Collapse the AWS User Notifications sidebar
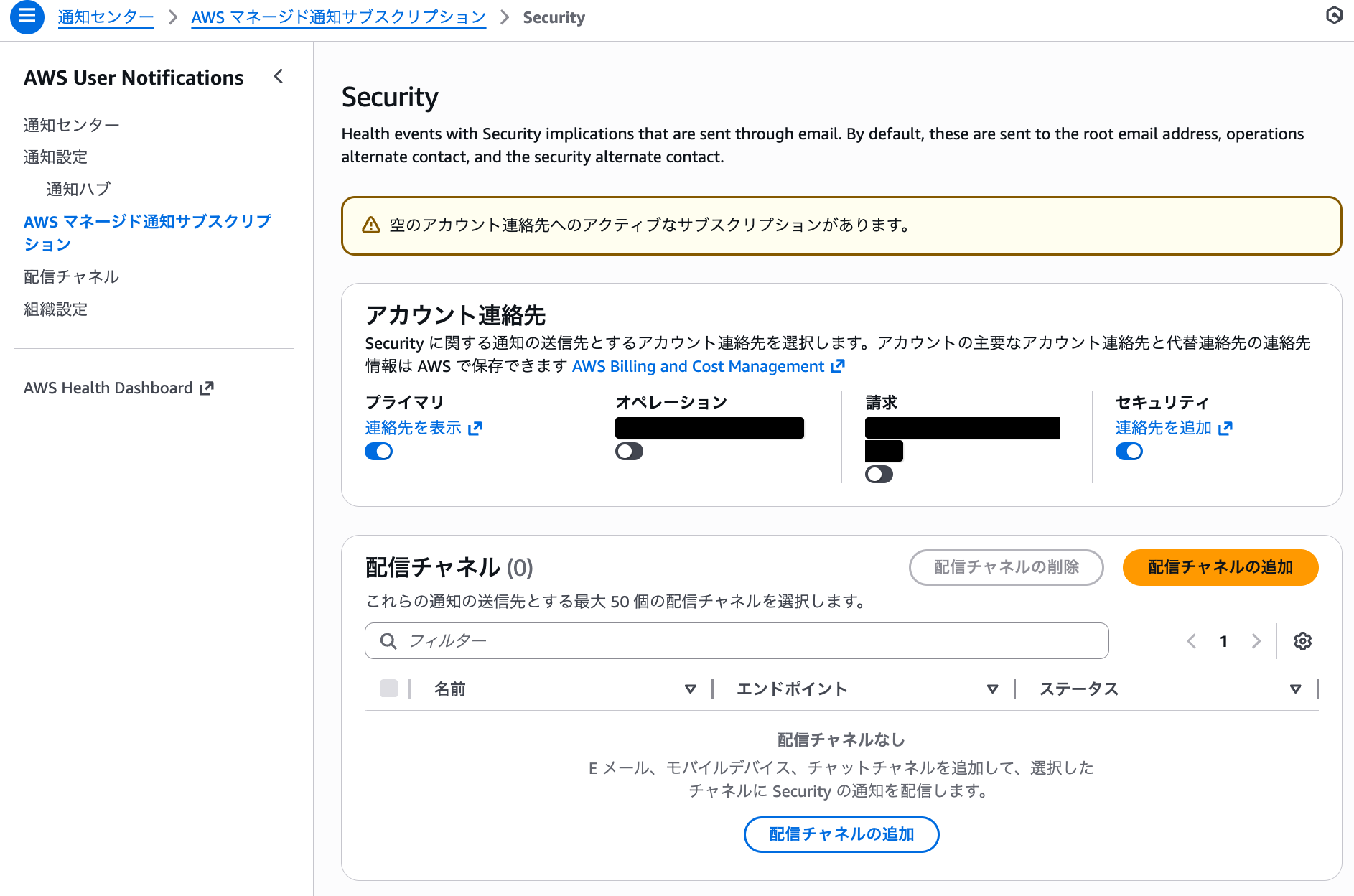1354x896 pixels. pos(279,77)
